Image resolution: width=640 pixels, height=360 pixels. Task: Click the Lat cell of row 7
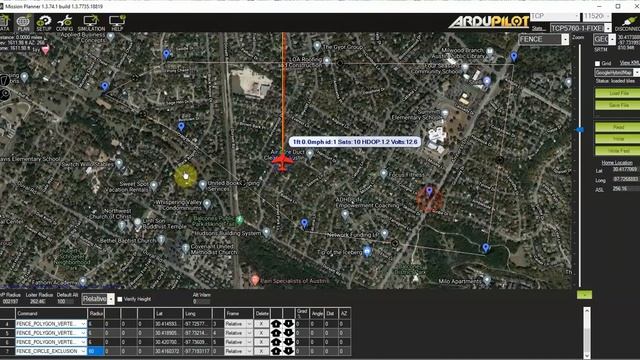[x=168, y=351]
